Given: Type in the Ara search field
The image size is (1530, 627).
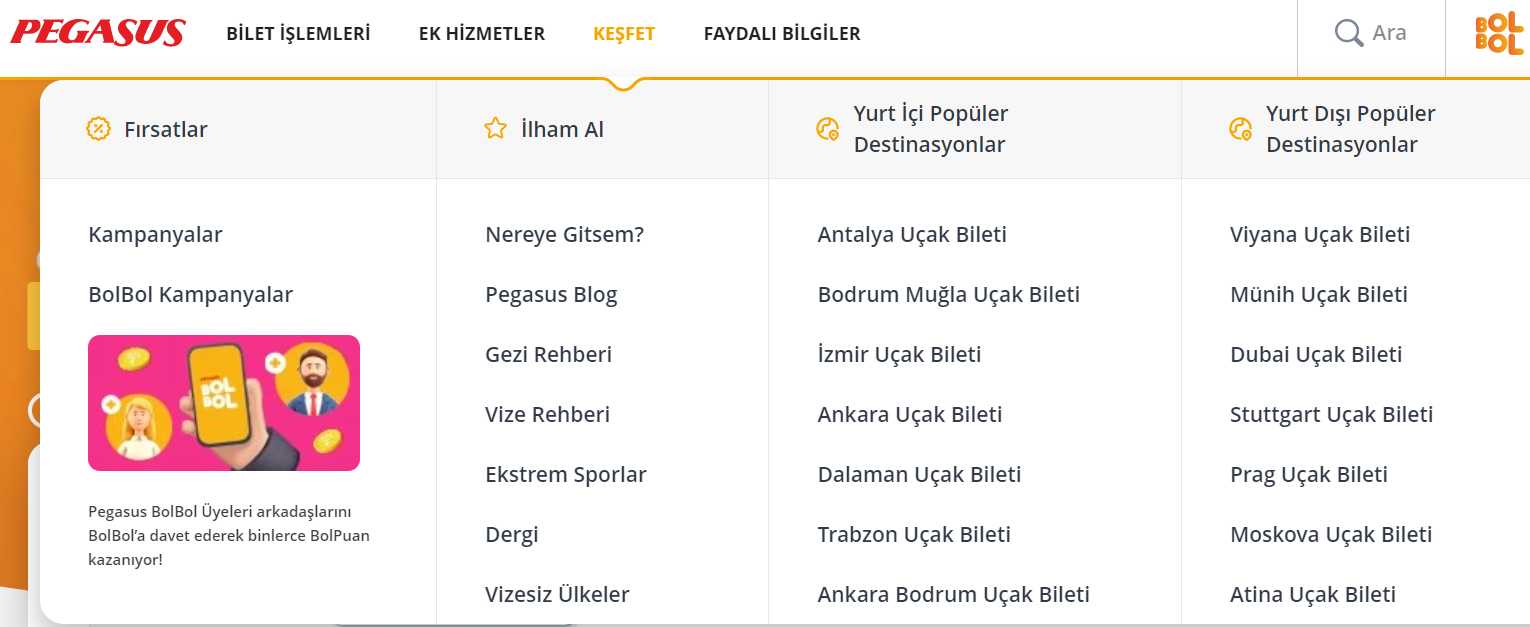Looking at the screenshot, I should 1390,34.
